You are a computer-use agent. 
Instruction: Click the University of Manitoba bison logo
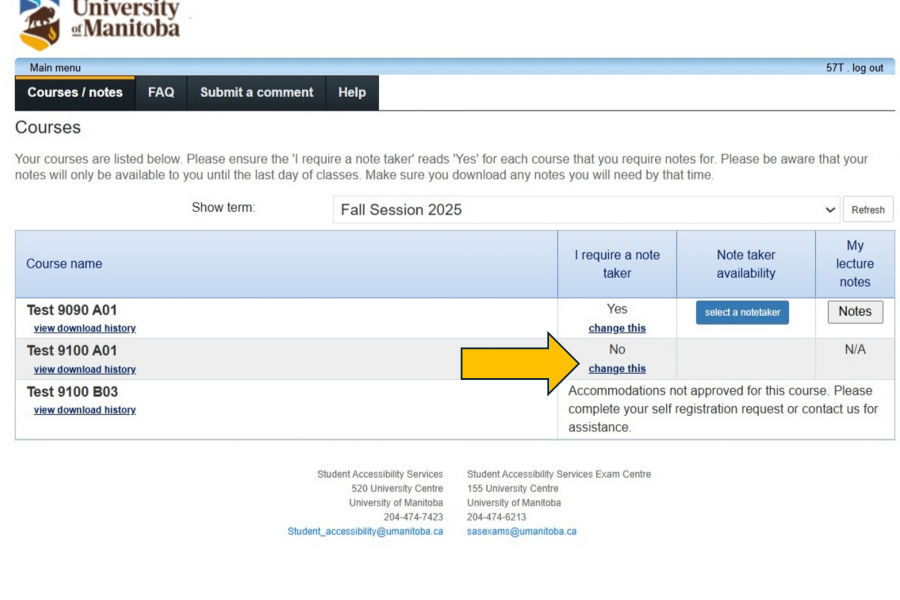pyautogui.click(x=40, y=25)
